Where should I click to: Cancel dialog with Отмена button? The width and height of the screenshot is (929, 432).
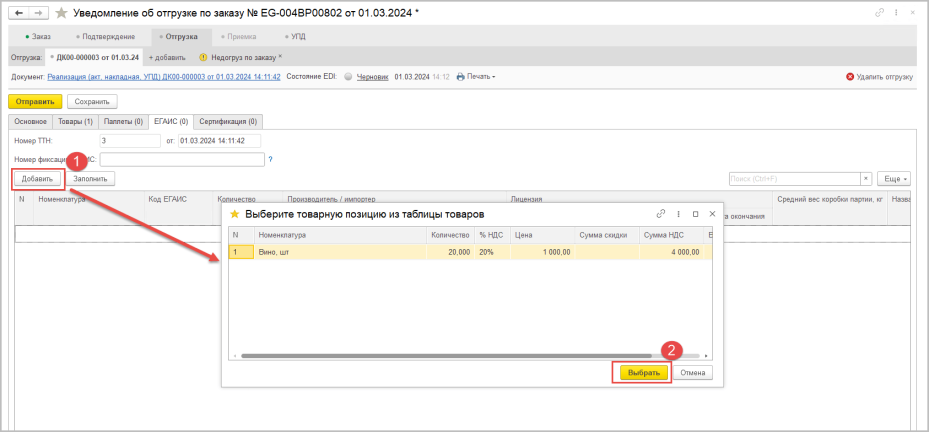[x=692, y=373]
